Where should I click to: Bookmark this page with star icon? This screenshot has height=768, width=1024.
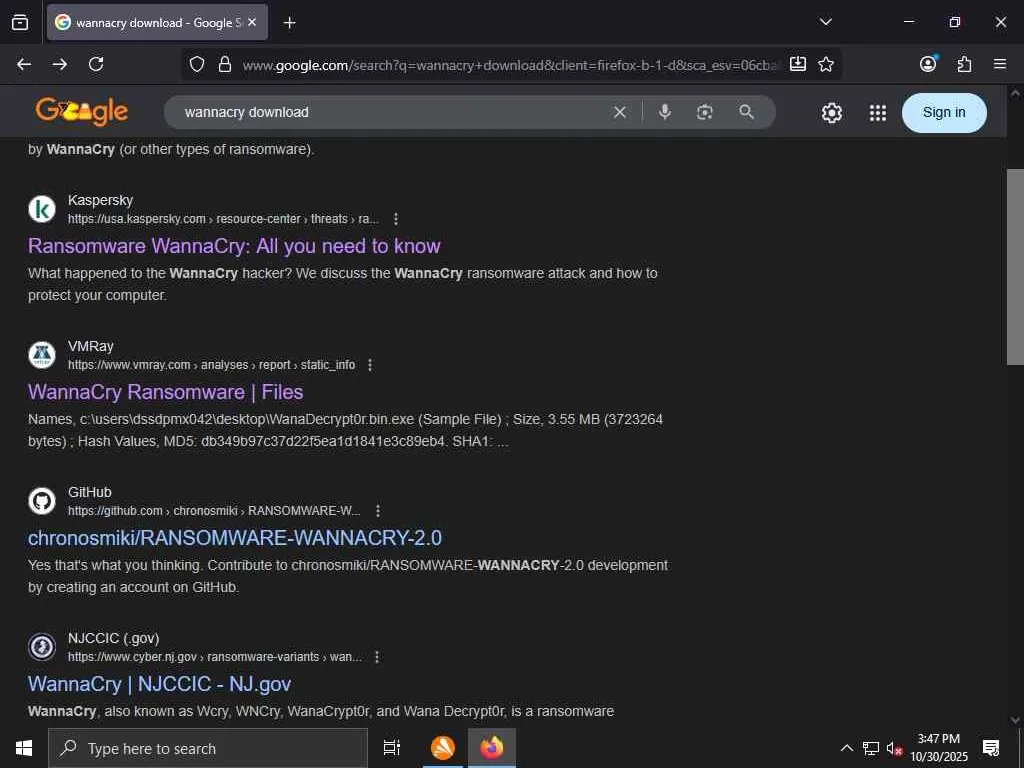826,64
